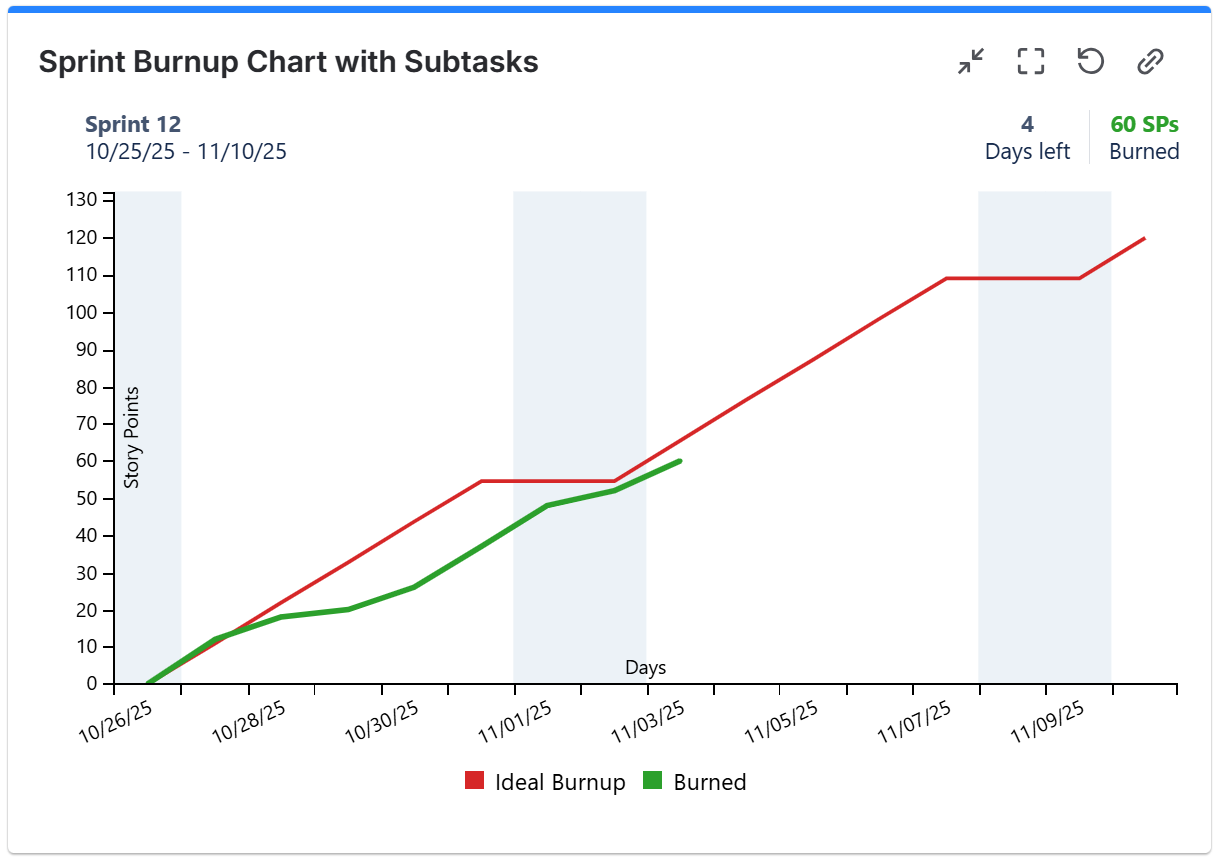This screenshot has height=861, width=1221.
Task: Select the red Ideal Burnup color swatch
Action: coord(473,780)
